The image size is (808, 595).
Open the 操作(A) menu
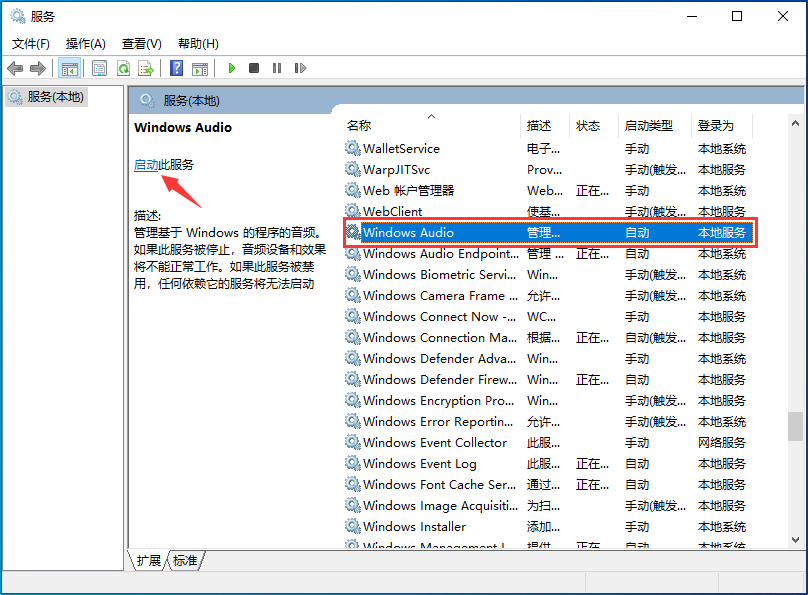tap(86, 44)
